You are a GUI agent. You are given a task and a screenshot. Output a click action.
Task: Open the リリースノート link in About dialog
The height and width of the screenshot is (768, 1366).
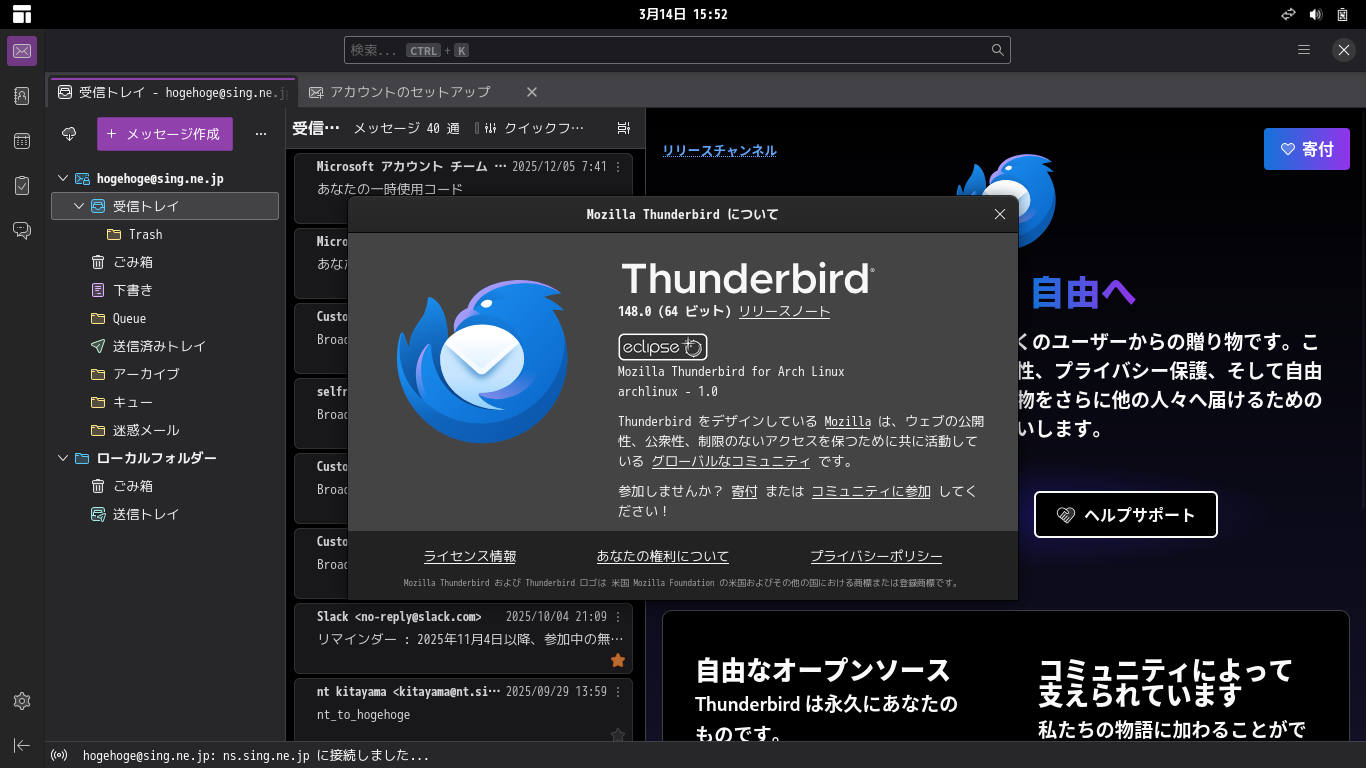pos(784,311)
